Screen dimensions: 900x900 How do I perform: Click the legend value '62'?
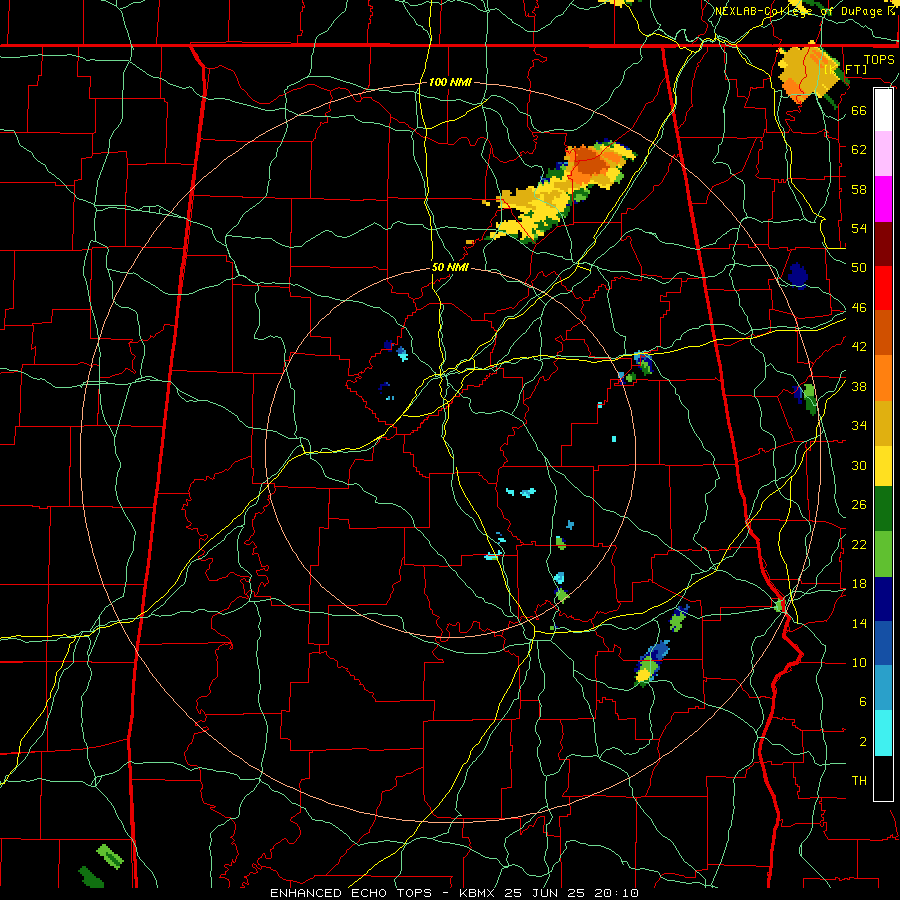point(859,149)
